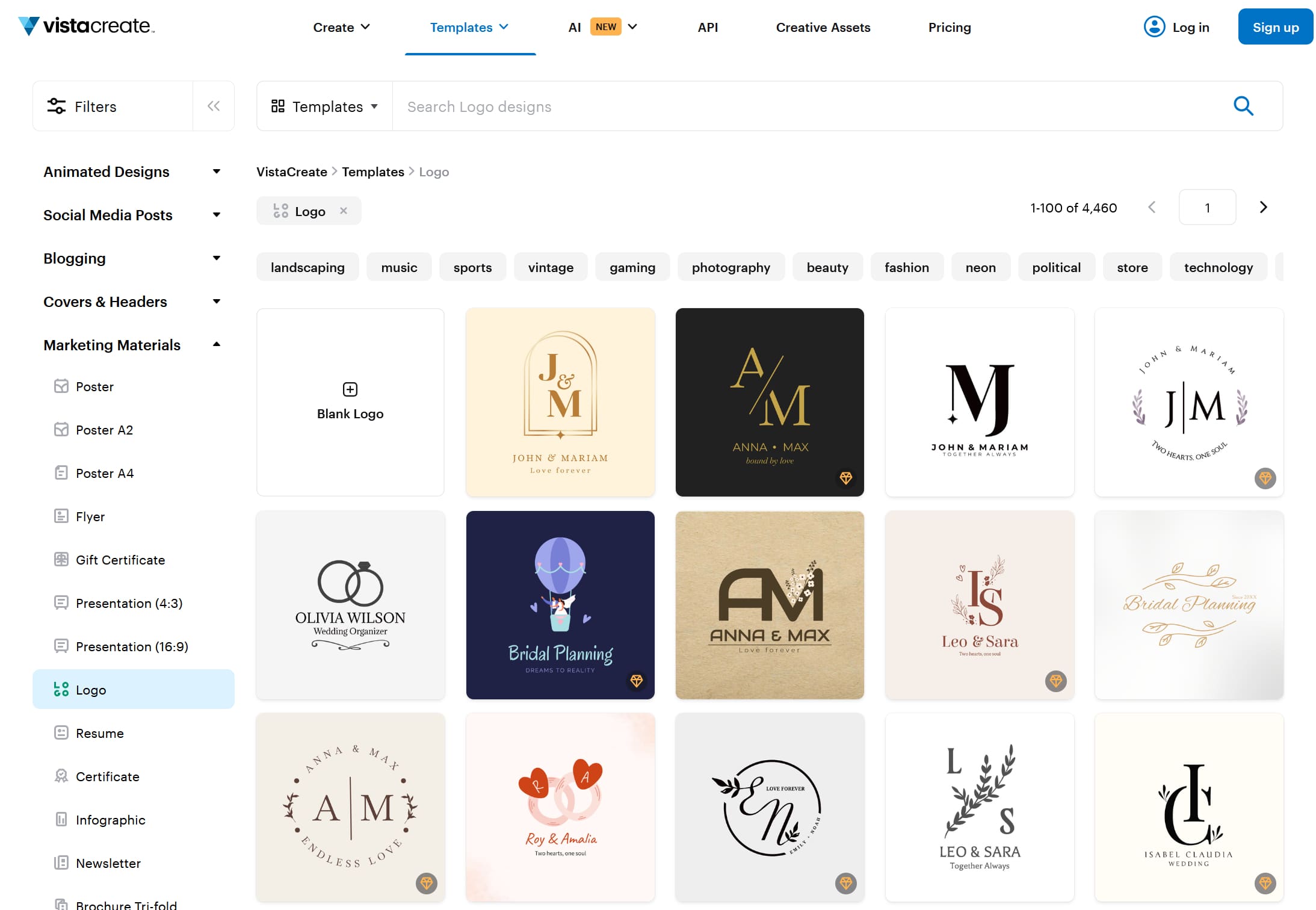The height and width of the screenshot is (910, 1316).
Task: Click the search magnifier icon
Action: (1243, 106)
